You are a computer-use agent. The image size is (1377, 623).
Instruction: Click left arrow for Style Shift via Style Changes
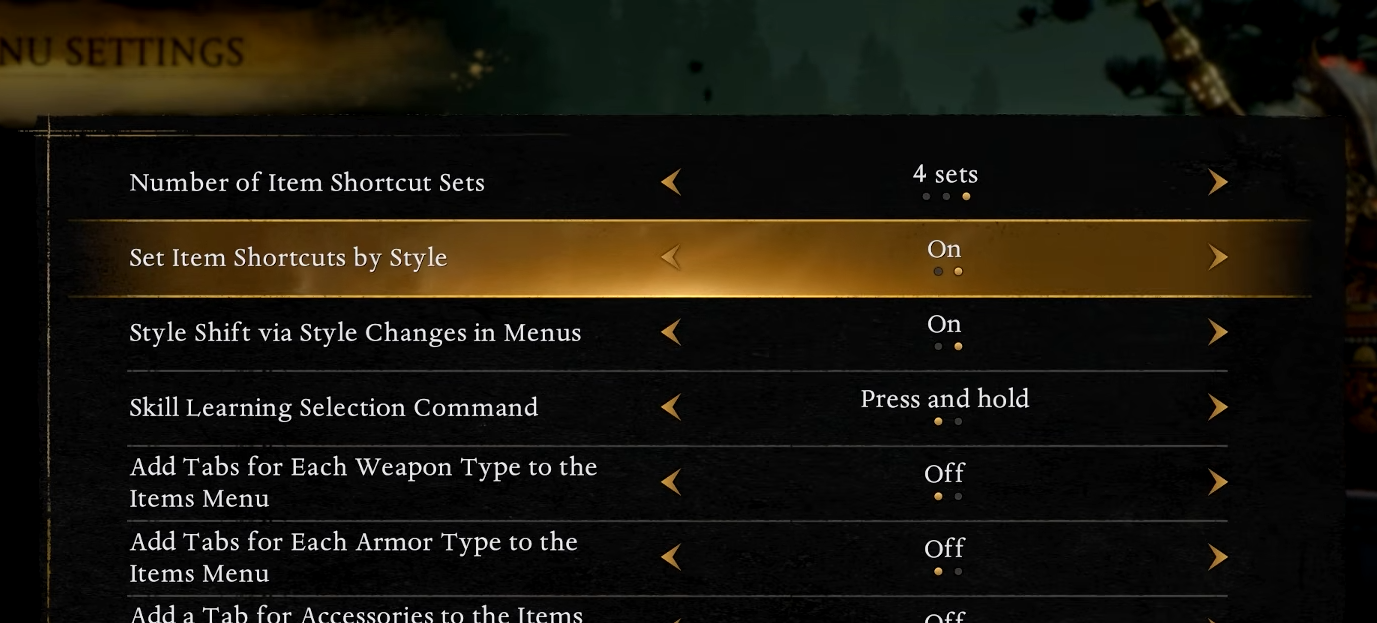pos(671,332)
